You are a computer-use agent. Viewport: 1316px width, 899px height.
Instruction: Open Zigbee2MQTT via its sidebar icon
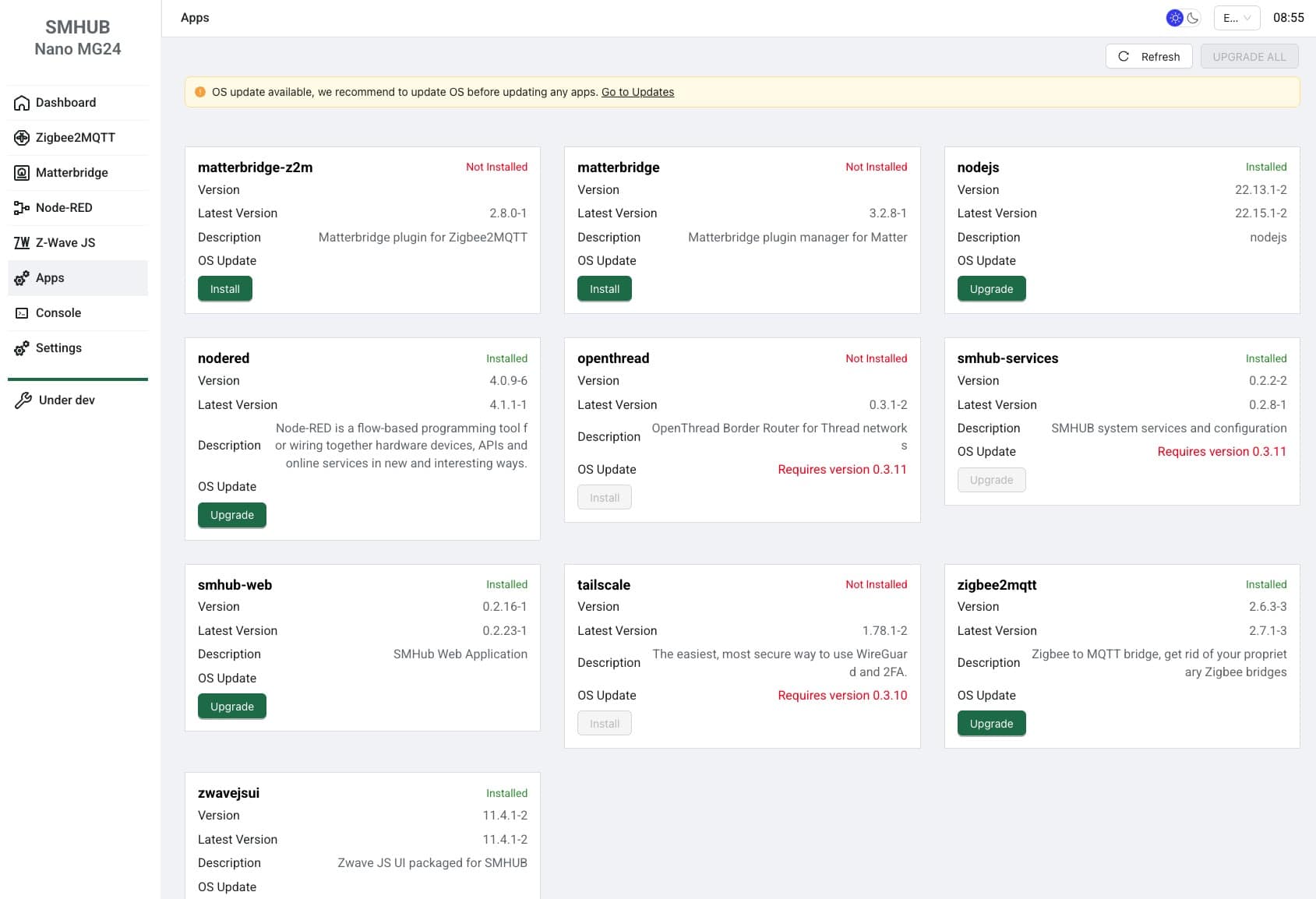[22, 138]
